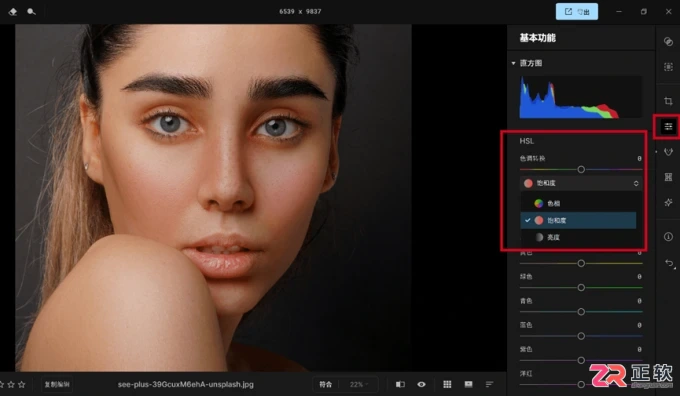
Task: Collapse the 直方图 histogram section
Action: pos(513,63)
